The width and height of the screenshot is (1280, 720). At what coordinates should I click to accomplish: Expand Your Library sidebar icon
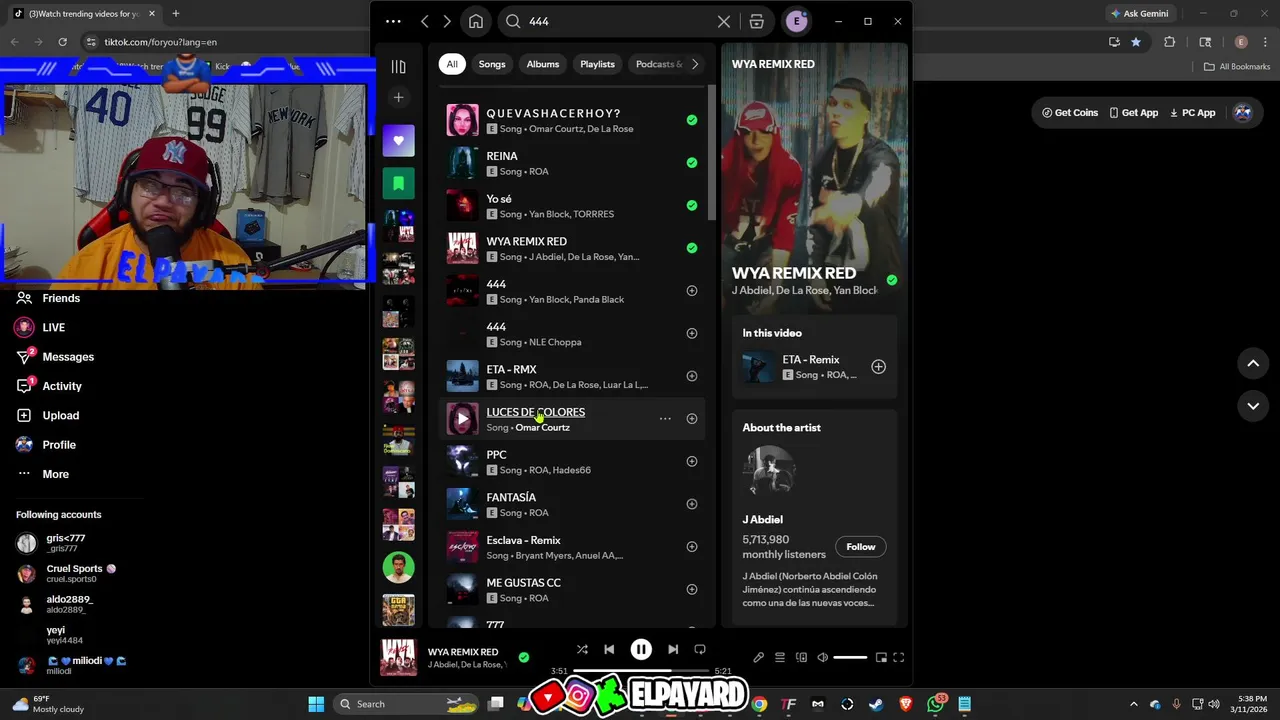398,67
